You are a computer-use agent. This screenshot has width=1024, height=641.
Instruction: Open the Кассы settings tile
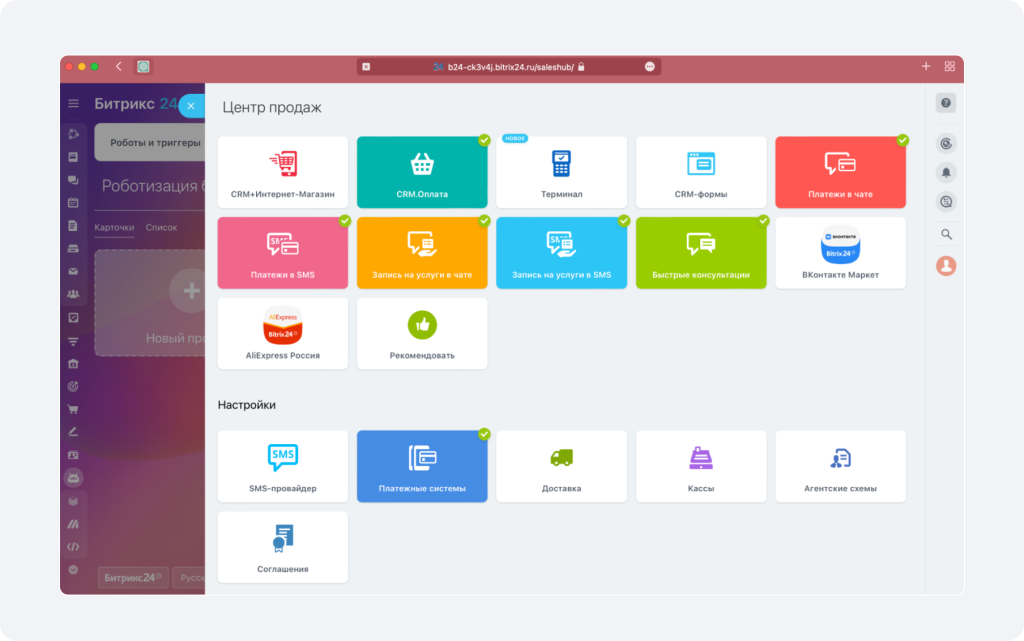(701, 466)
